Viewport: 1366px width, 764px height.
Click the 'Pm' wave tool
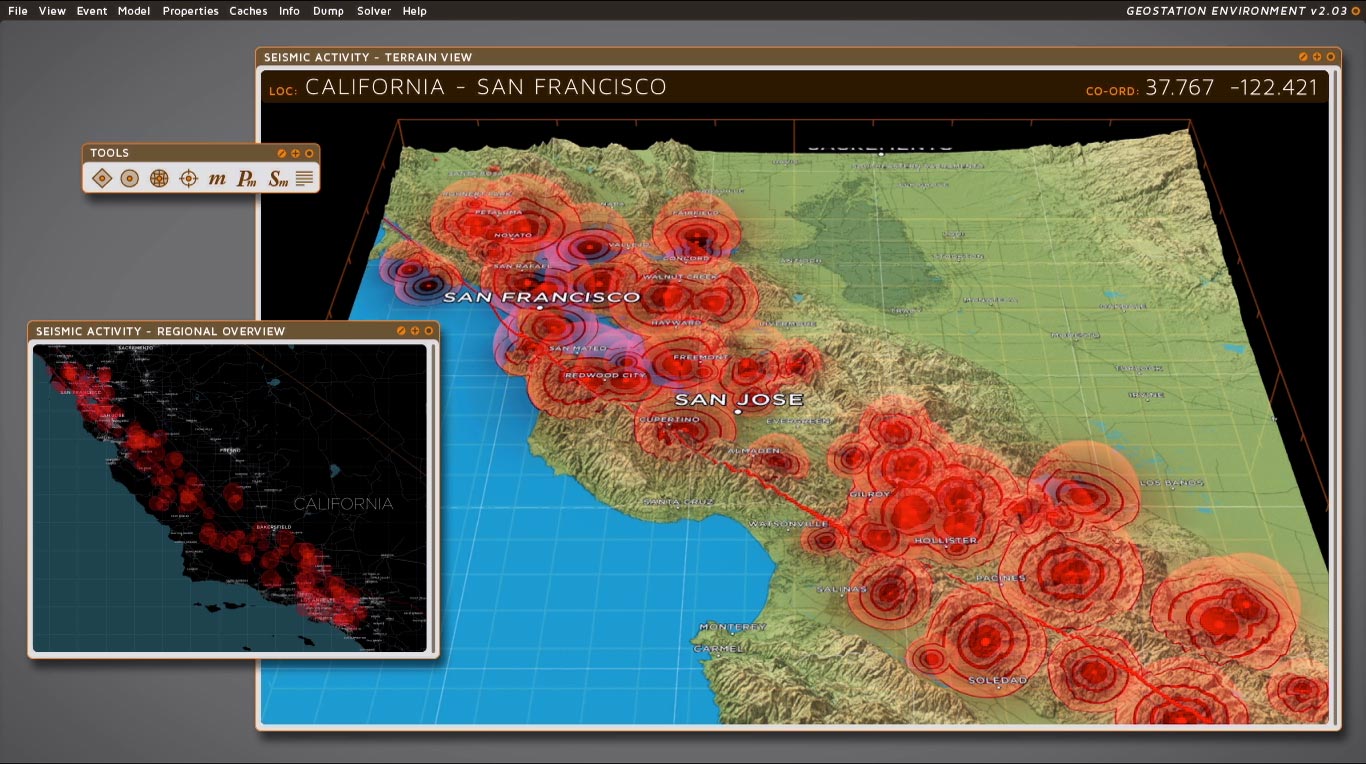pos(247,179)
